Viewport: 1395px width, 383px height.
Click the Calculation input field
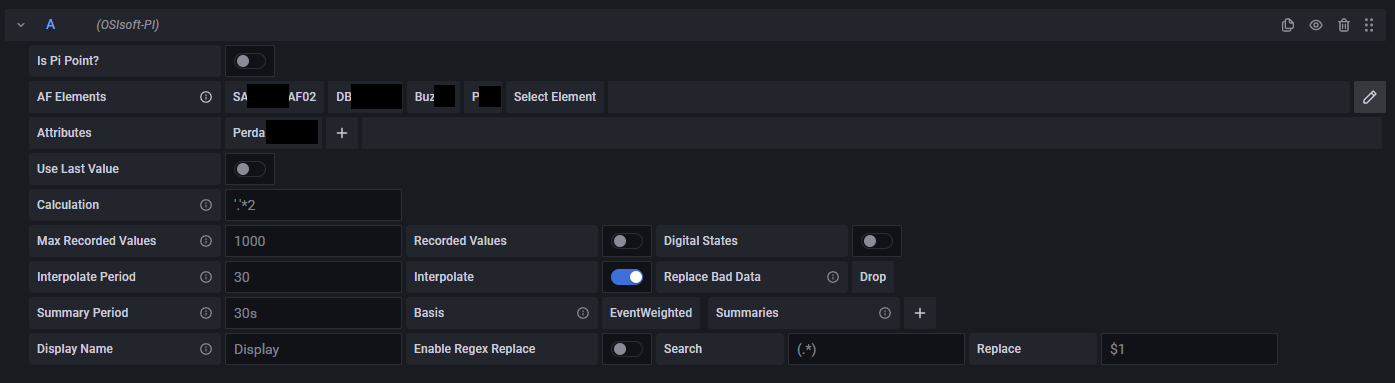(313, 205)
